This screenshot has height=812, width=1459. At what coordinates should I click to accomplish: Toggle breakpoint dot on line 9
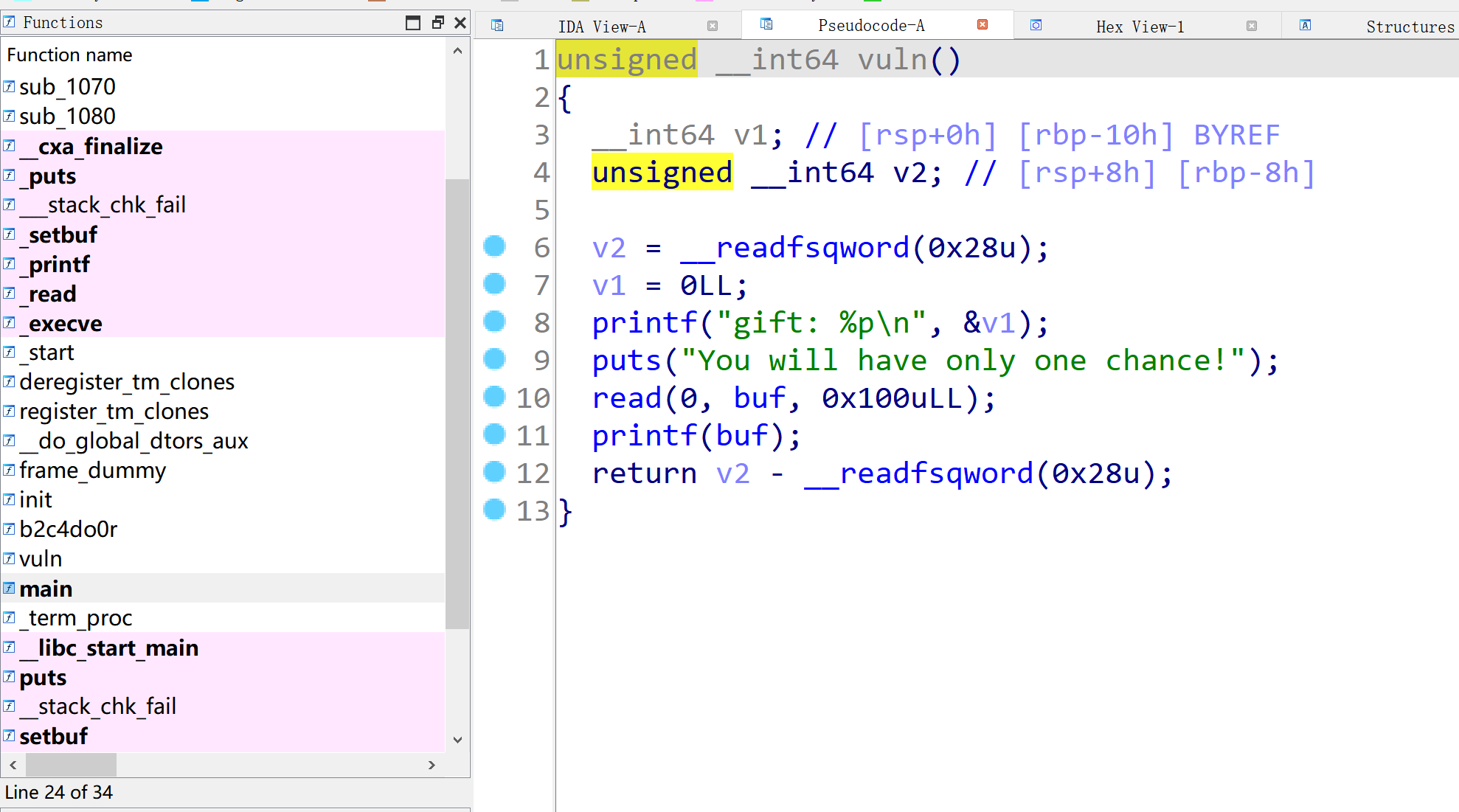(494, 358)
